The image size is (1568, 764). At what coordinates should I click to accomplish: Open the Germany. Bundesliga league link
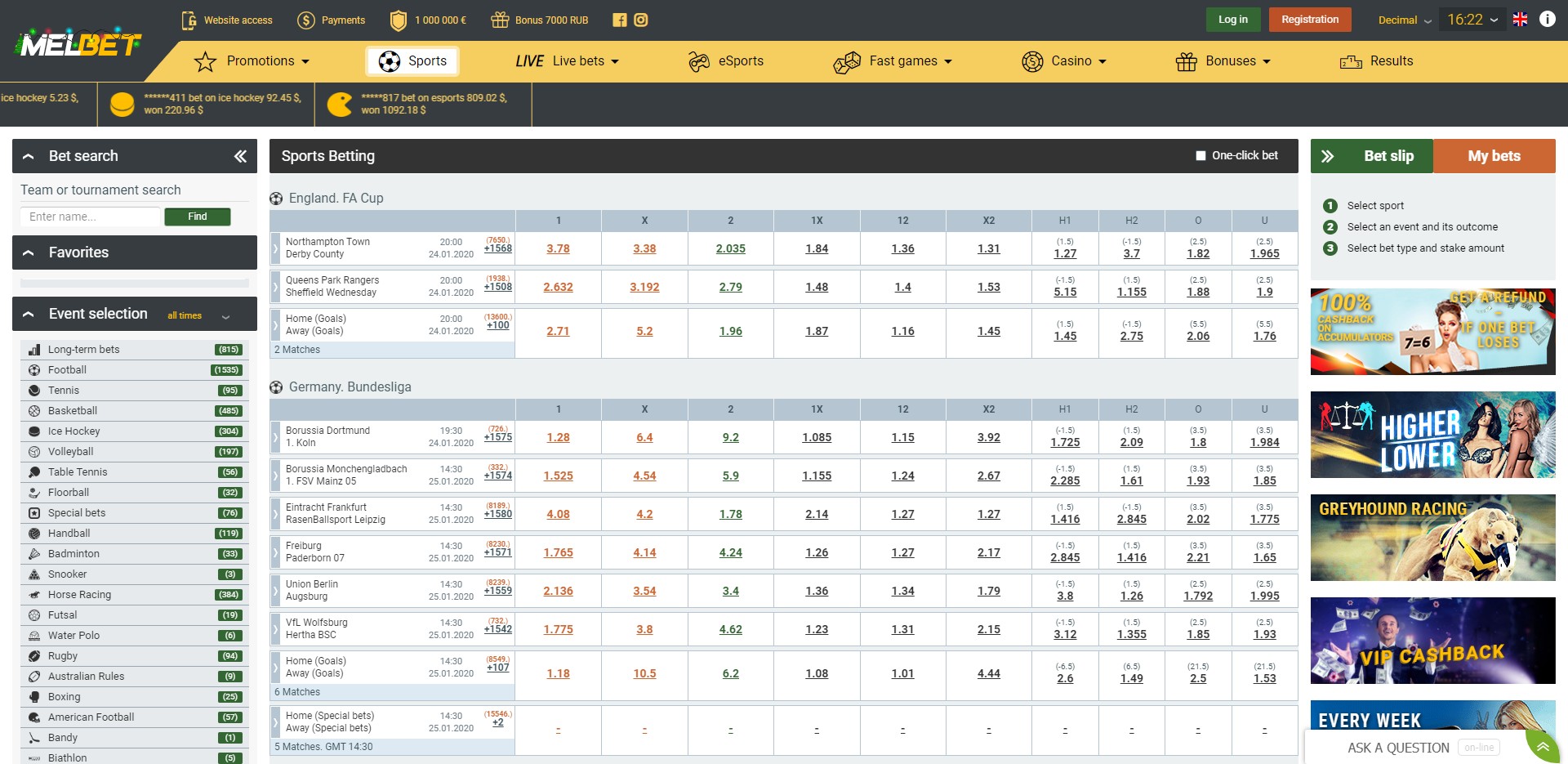click(350, 387)
